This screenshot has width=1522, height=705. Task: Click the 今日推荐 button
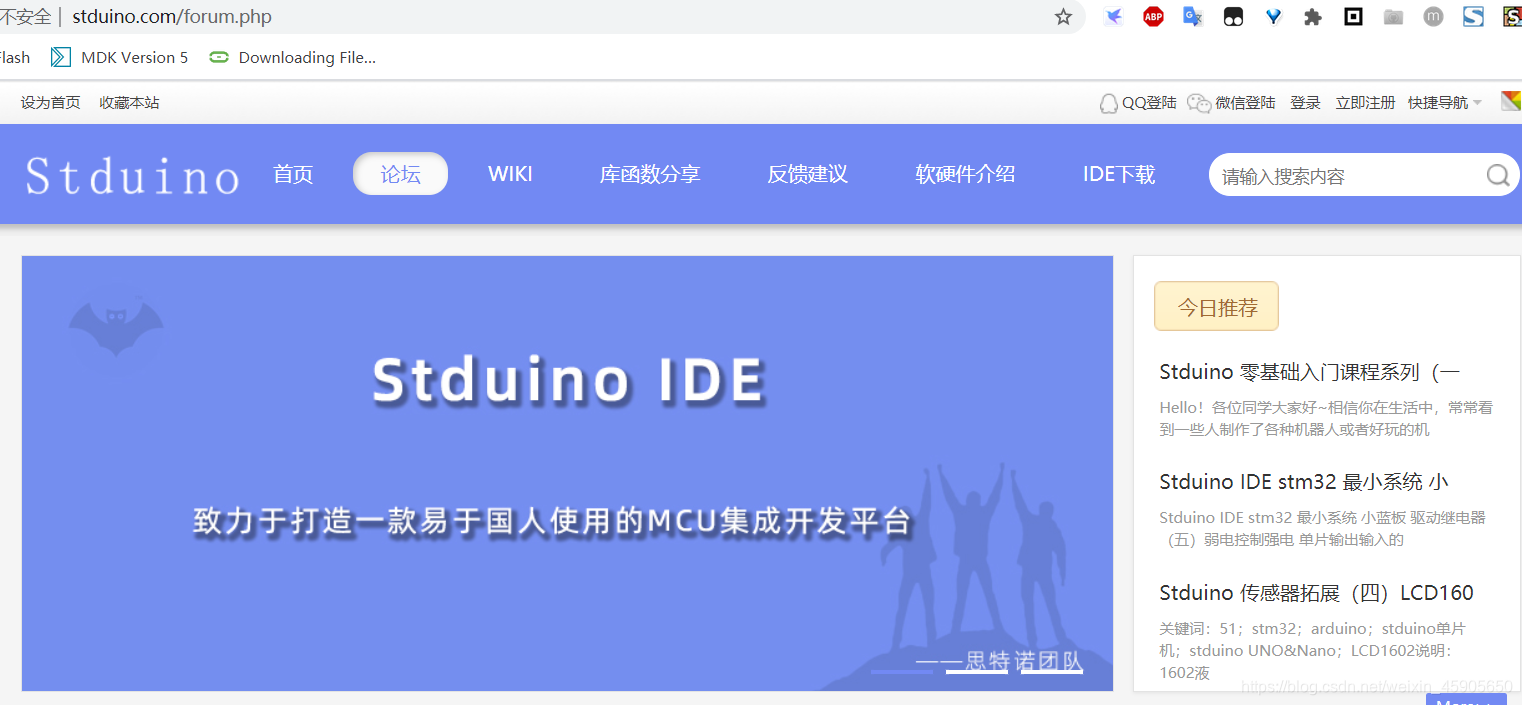(1216, 306)
